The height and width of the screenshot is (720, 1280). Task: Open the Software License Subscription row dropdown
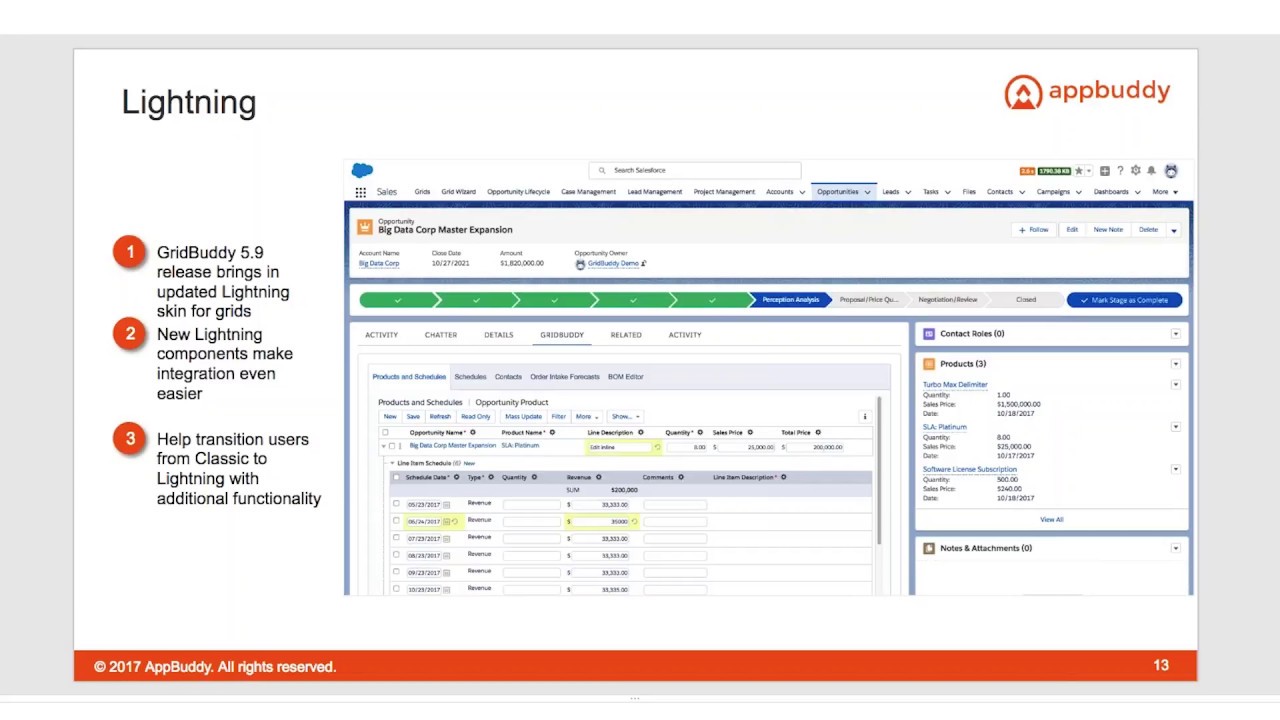coord(1175,469)
